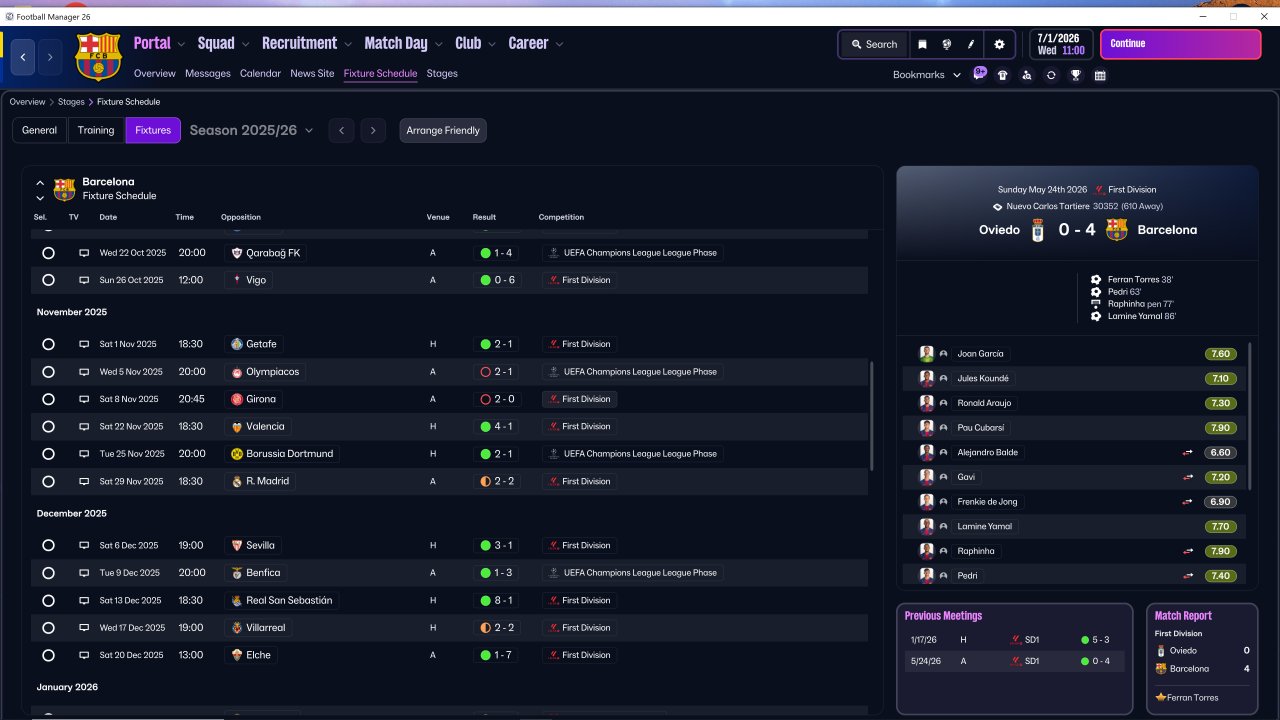Click Joan García's player portrait
Image resolution: width=1280 pixels, height=720 pixels.
tap(927, 354)
